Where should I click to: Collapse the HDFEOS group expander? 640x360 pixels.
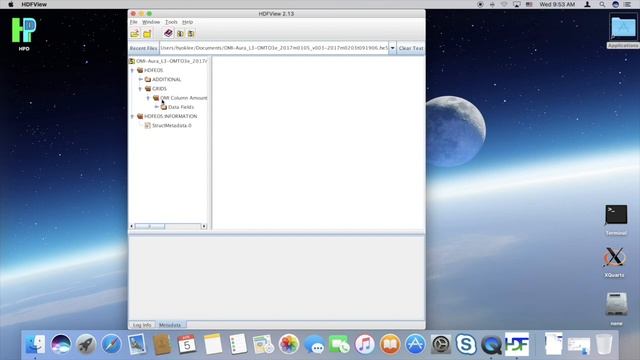132,71
